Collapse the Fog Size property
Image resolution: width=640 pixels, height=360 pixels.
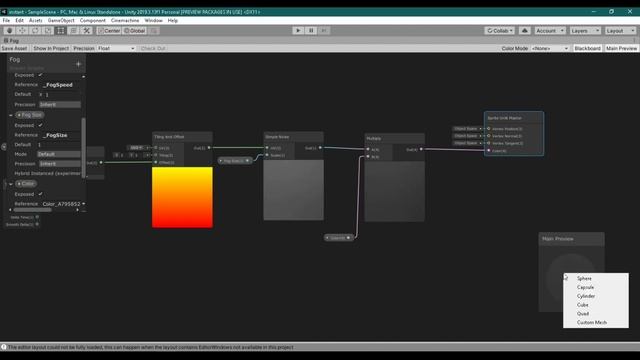[11, 115]
